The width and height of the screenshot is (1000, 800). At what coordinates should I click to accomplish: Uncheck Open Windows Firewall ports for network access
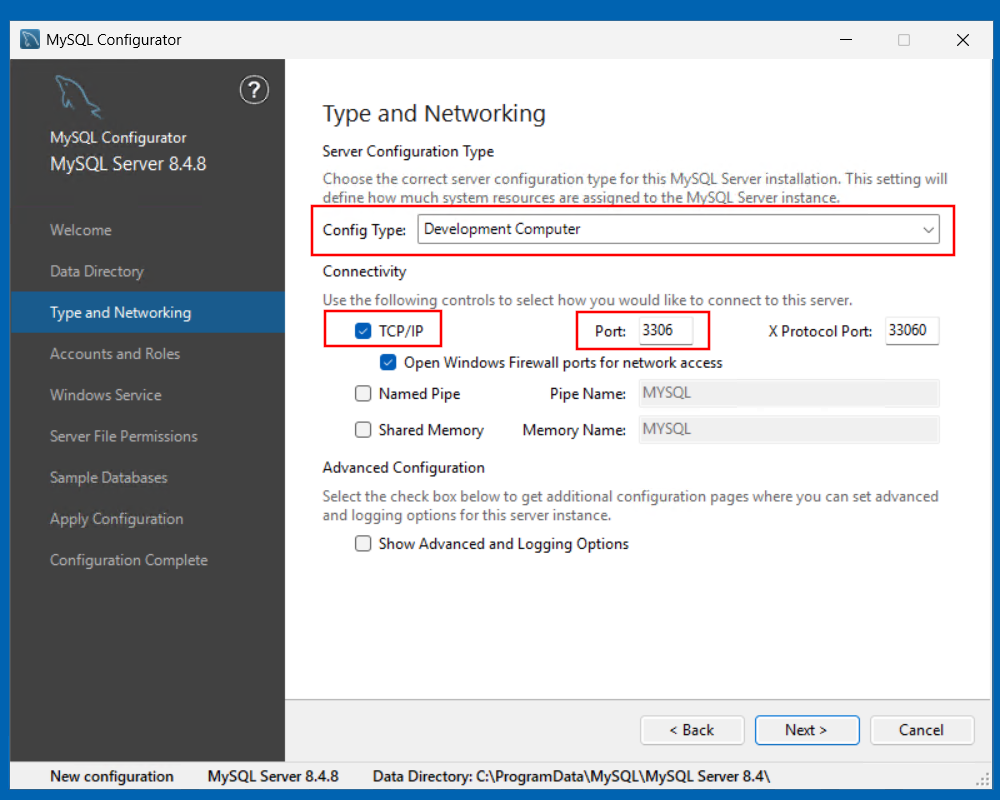click(x=388, y=362)
